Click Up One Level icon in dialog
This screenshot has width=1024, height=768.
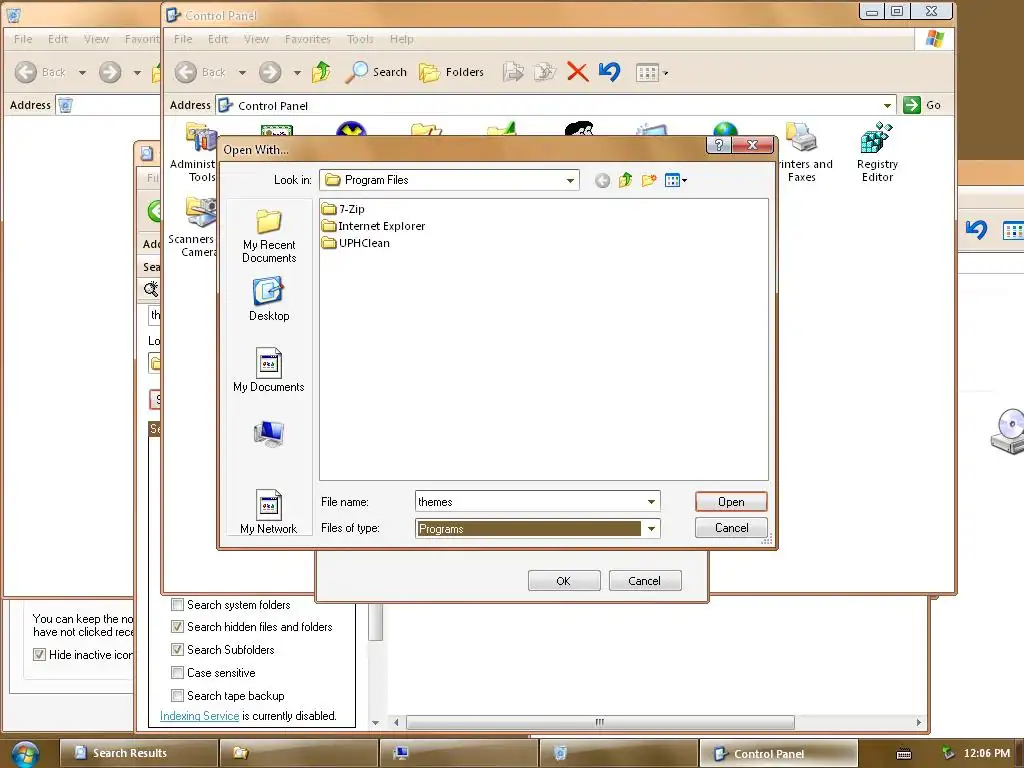(625, 180)
